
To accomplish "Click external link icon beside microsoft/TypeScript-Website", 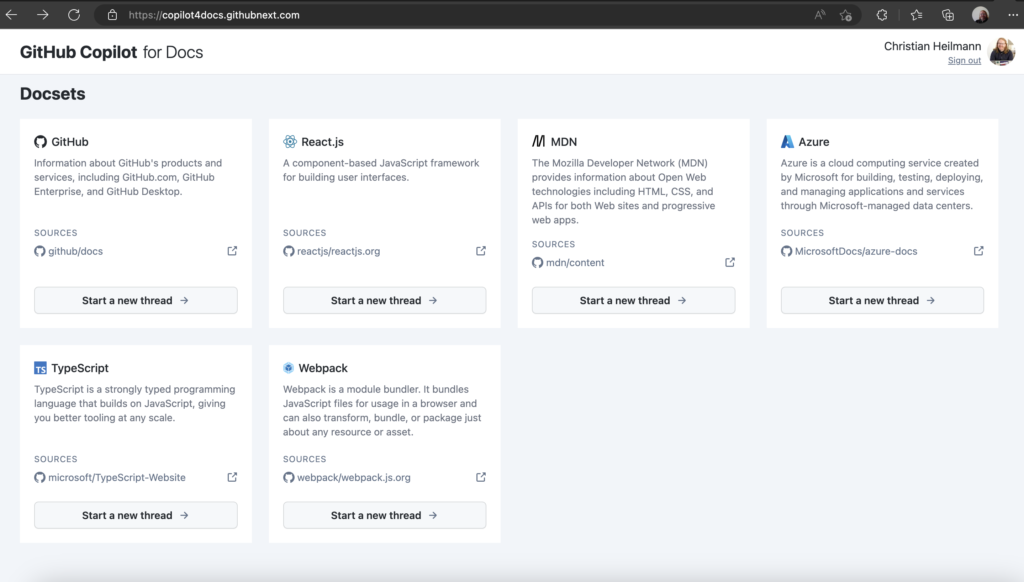I will tap(232, 477).
